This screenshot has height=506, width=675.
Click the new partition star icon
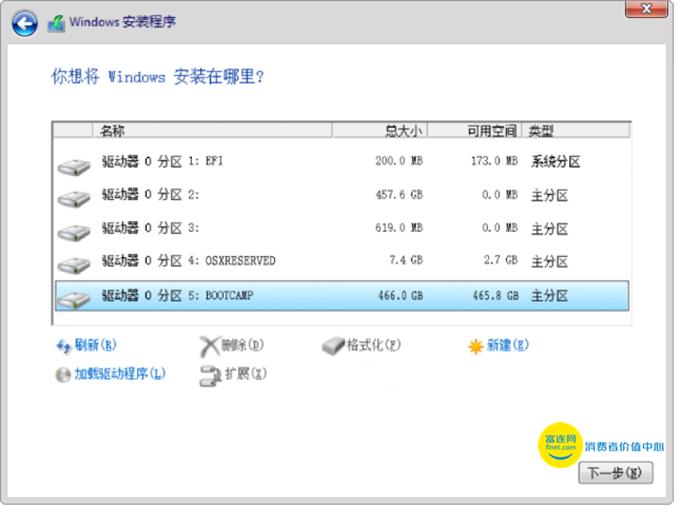[476, 346]
